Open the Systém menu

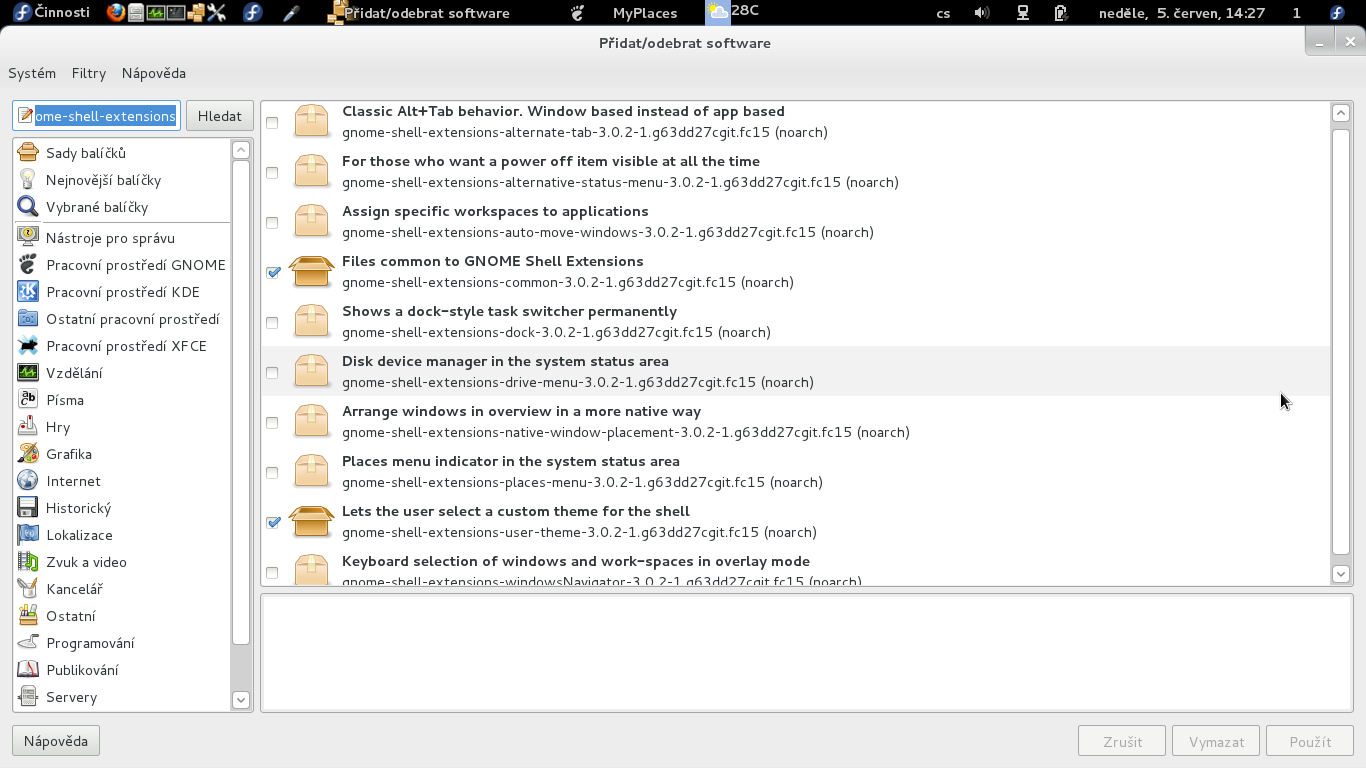point(32,73)
